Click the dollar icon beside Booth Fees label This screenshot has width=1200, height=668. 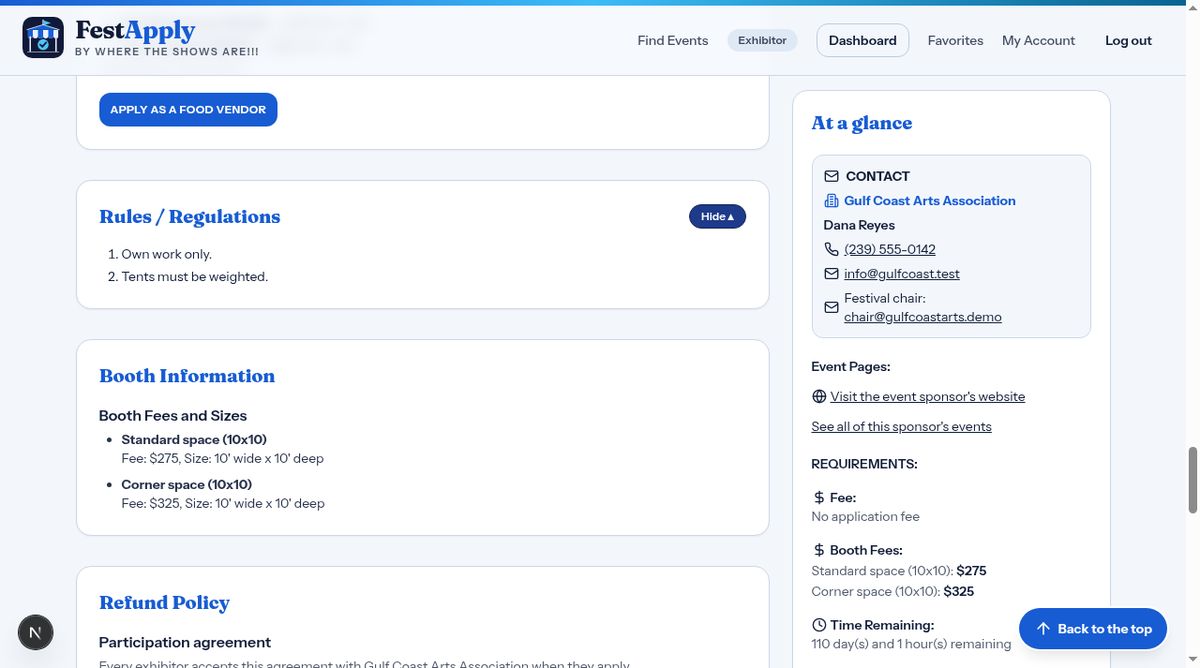click(819, 550)
